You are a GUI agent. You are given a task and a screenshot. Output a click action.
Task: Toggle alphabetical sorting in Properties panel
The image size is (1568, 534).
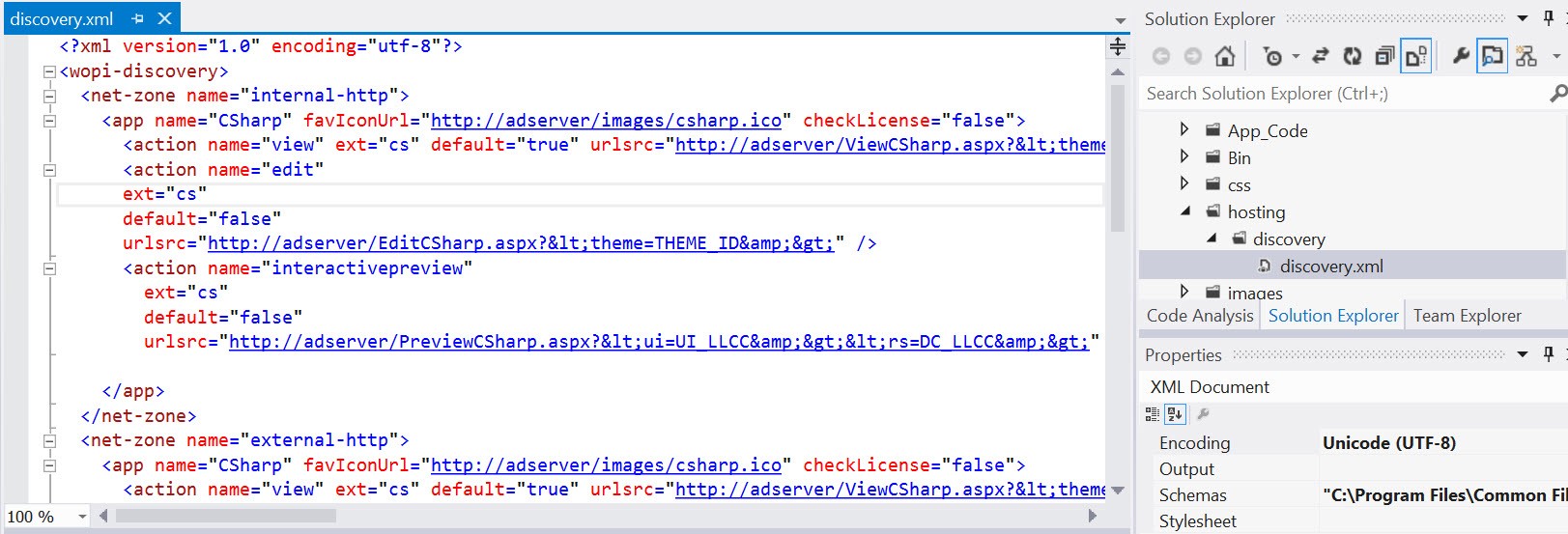[x=1175, y=414]
